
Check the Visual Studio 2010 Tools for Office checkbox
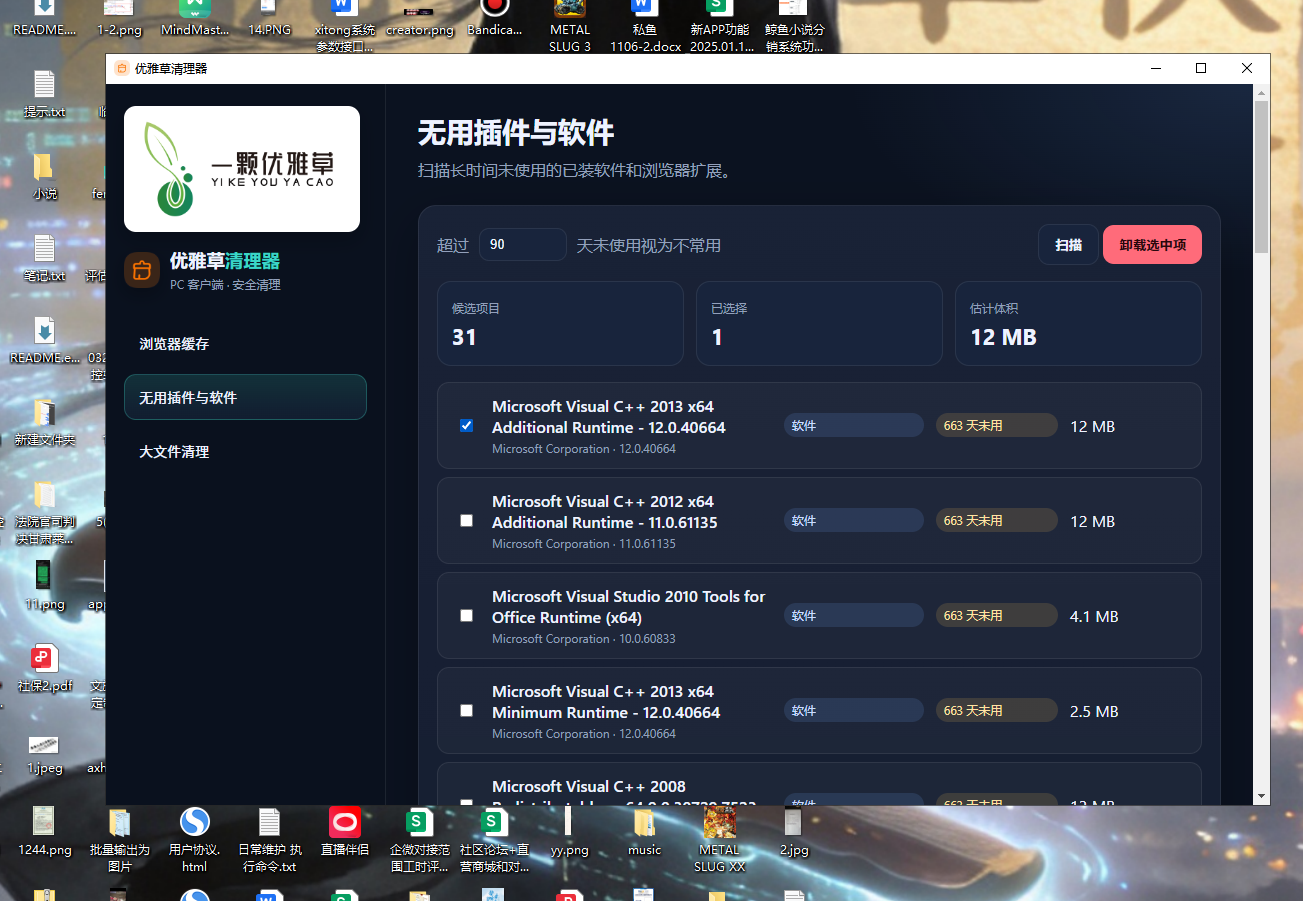(x=466, y=615)
